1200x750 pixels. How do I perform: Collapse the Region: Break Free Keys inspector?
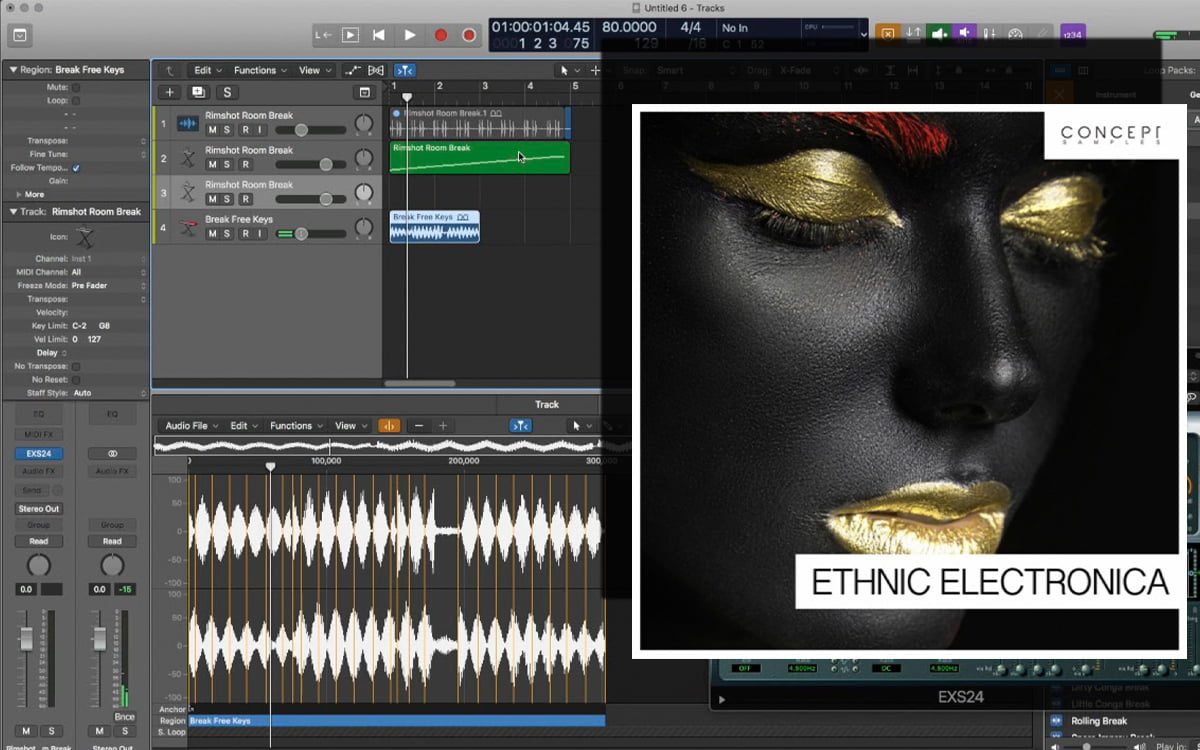coord(13,70)
